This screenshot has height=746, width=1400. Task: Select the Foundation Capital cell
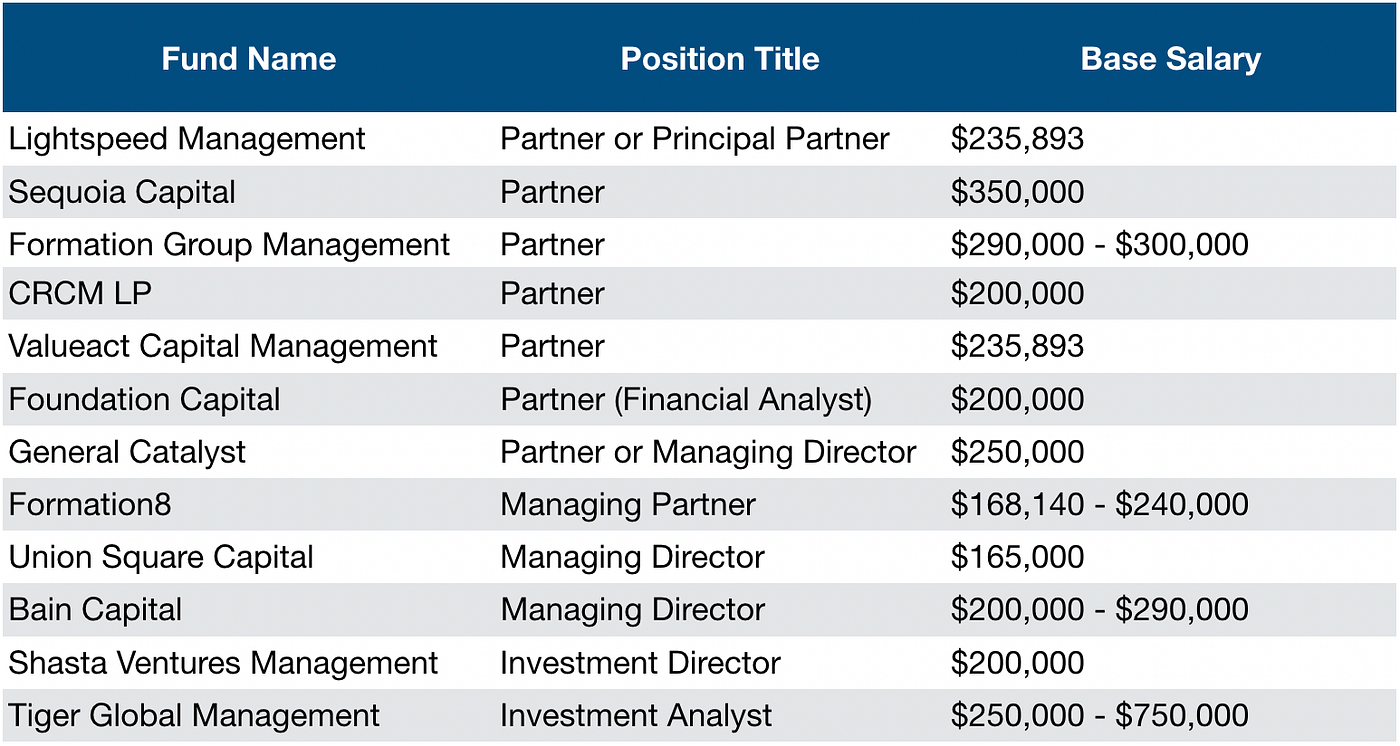point(144,400)
